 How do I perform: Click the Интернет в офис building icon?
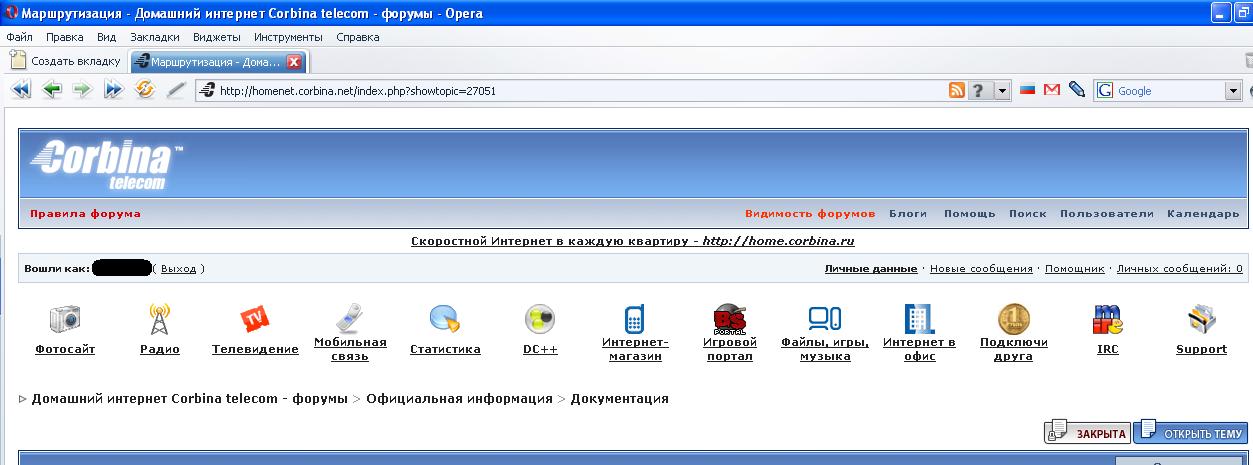[x=919, y=319]
